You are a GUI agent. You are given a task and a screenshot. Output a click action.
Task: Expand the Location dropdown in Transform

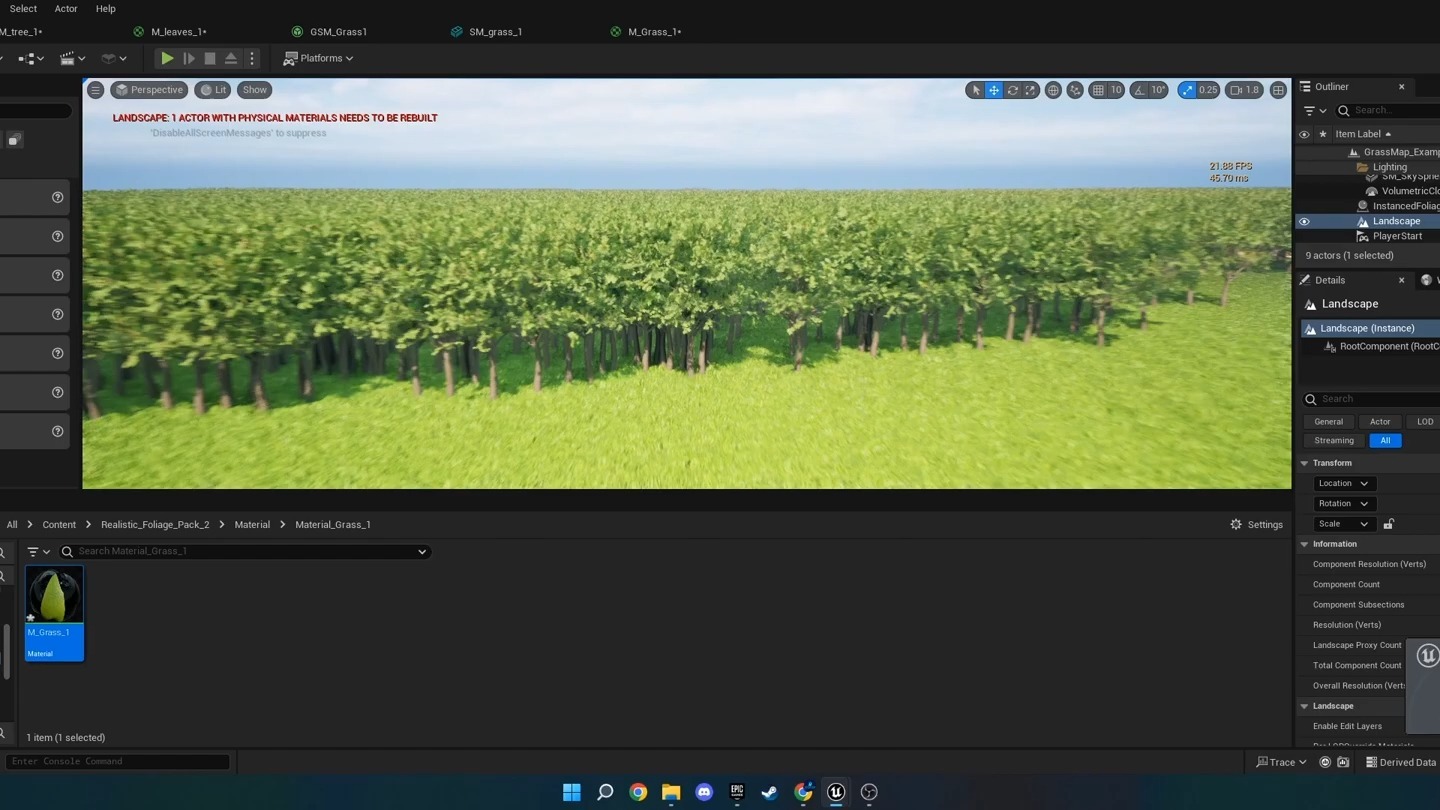point(1342,483)
